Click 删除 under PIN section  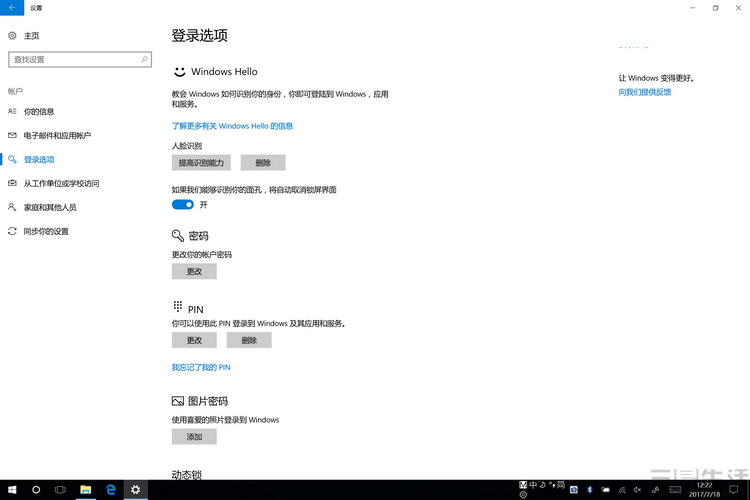click(249, 340)
